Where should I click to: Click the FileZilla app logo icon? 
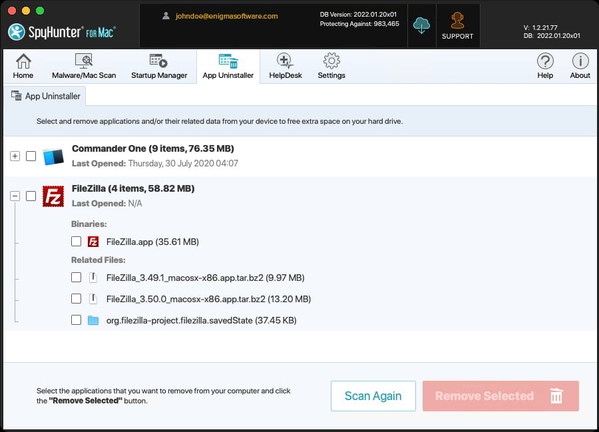pyautogui.click(x=53, y=196)
